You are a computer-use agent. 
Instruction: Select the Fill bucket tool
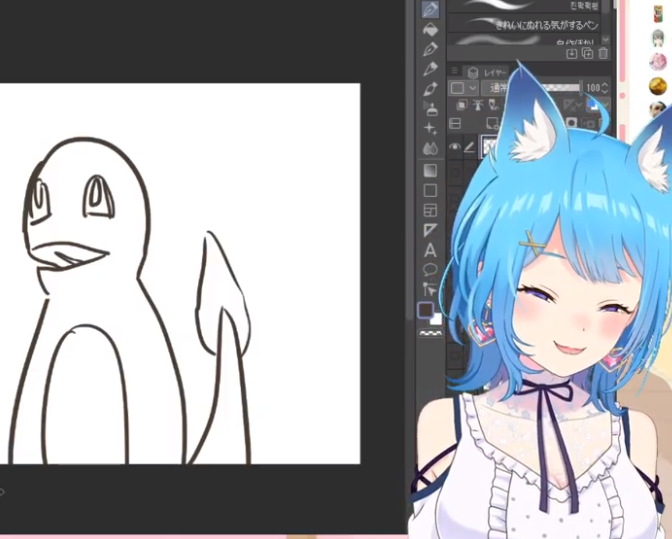click(430, 30)
